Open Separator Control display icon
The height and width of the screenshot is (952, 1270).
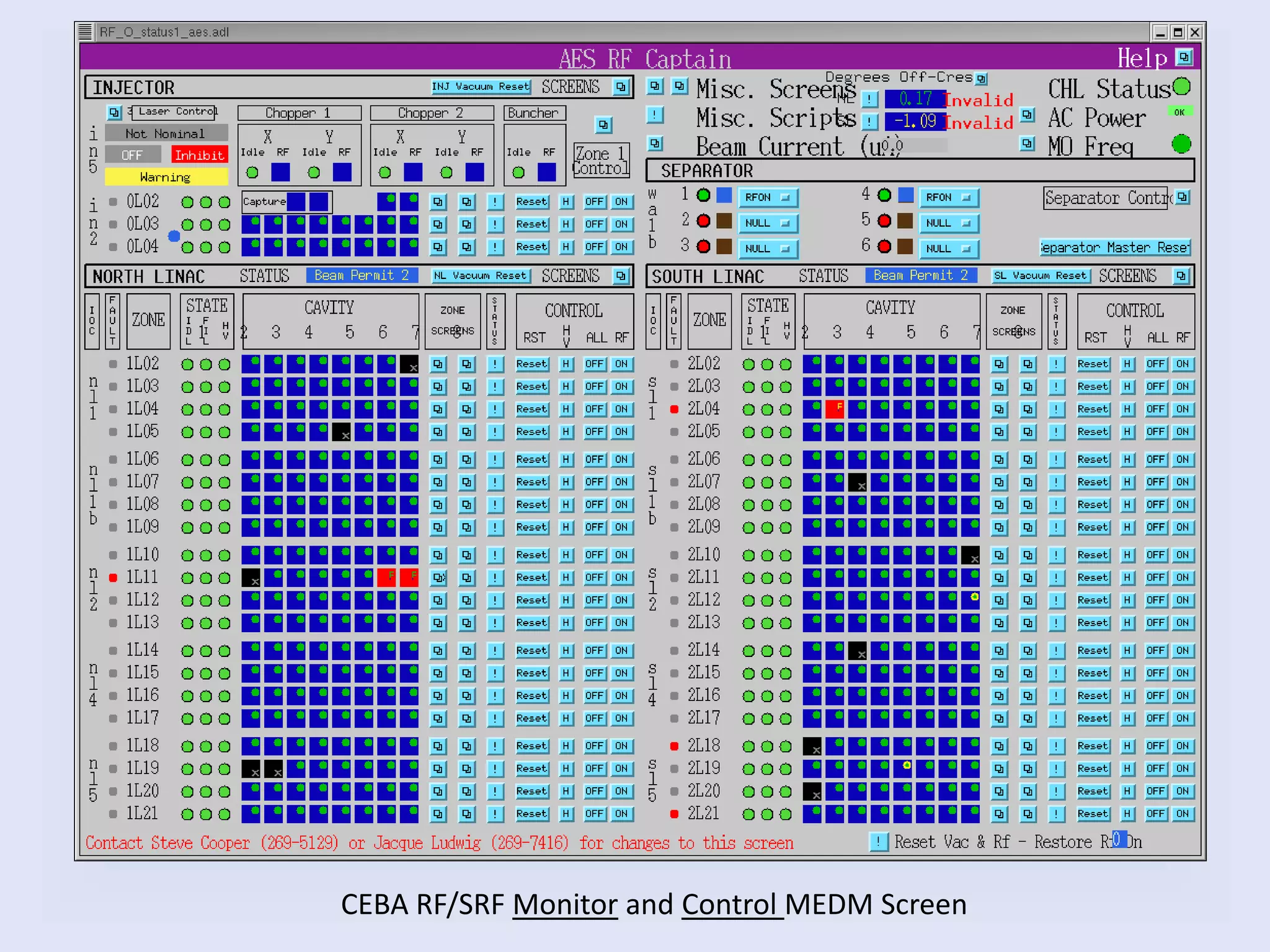(x=1183, y=197)
